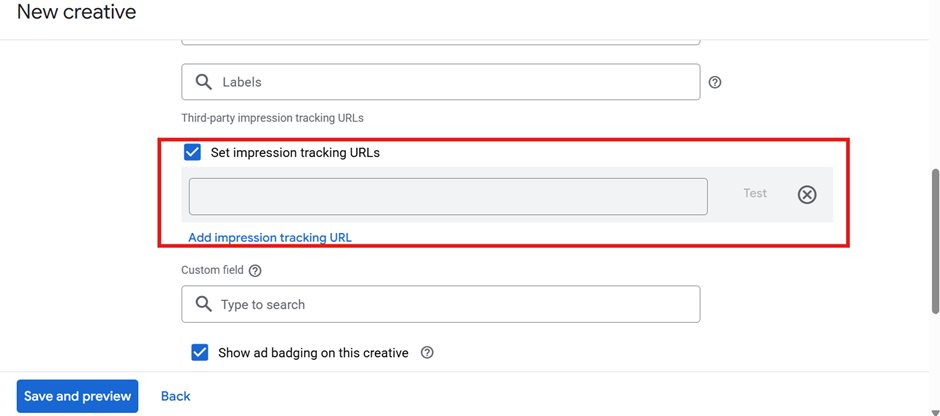Uncheck Set impression tracking URLs checkbox
Viewport: 940px width, 416px height.
[x=193, y=153]
